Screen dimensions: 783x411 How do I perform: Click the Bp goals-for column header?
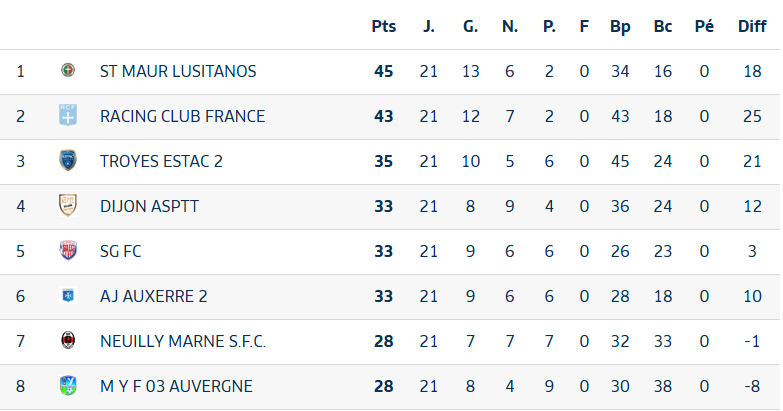pos(620,26)
